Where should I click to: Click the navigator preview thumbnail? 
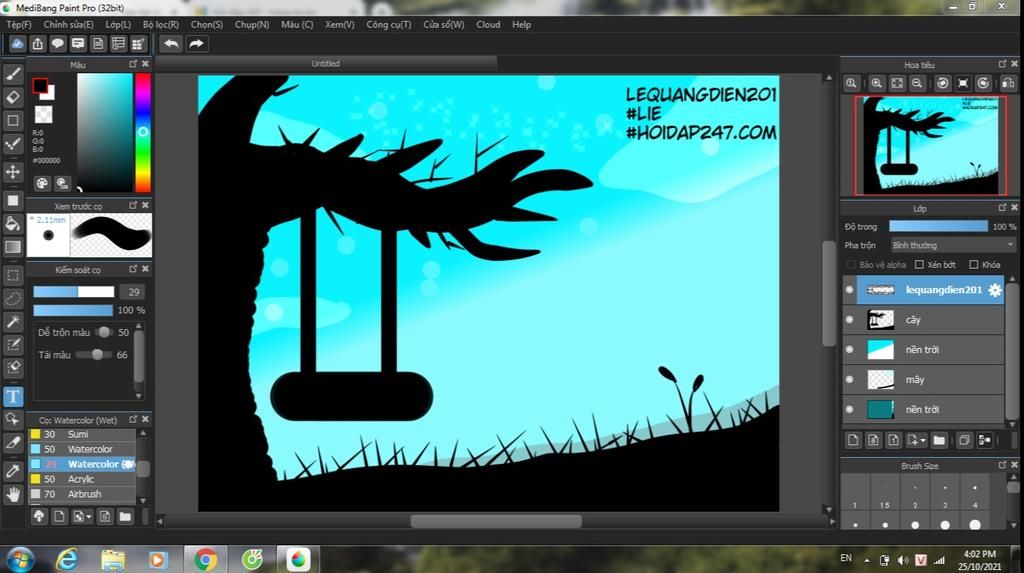click(x=931, y=146)
